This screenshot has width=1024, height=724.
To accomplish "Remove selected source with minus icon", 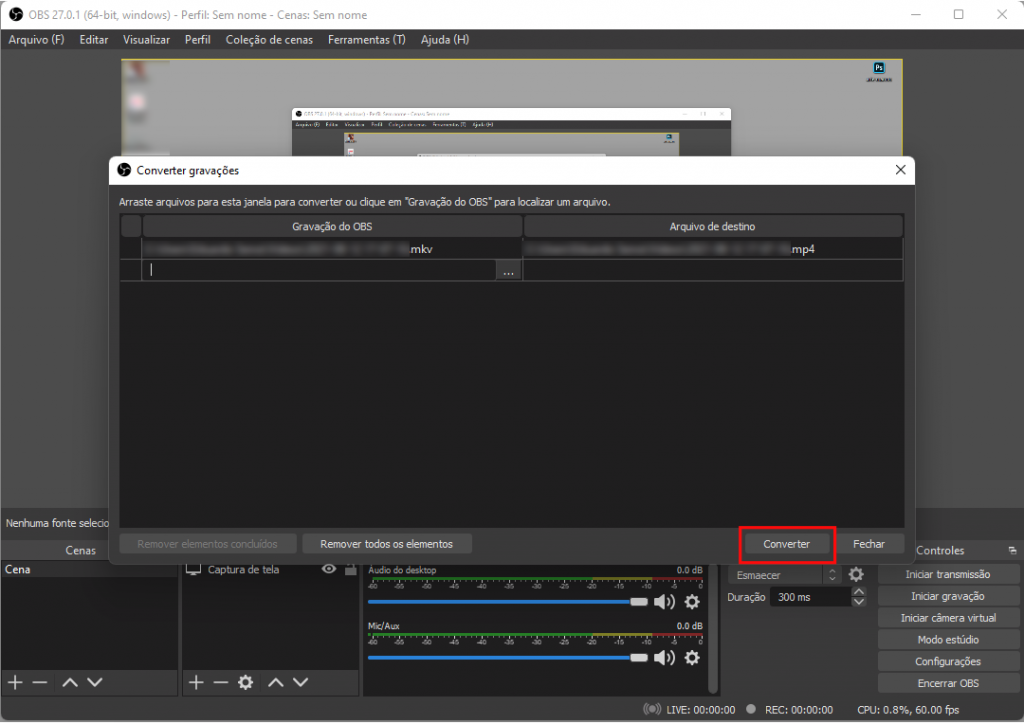I will coord(220,682).
